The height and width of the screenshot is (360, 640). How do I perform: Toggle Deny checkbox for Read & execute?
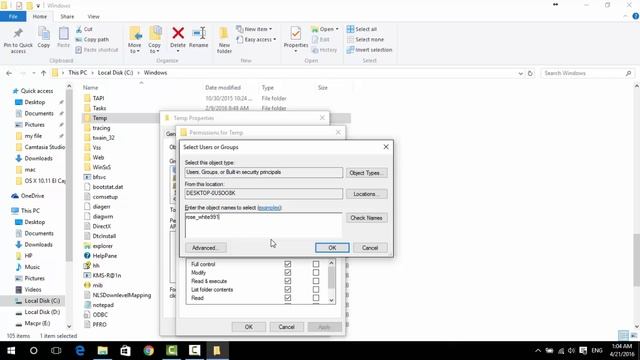tap(316, 281)
